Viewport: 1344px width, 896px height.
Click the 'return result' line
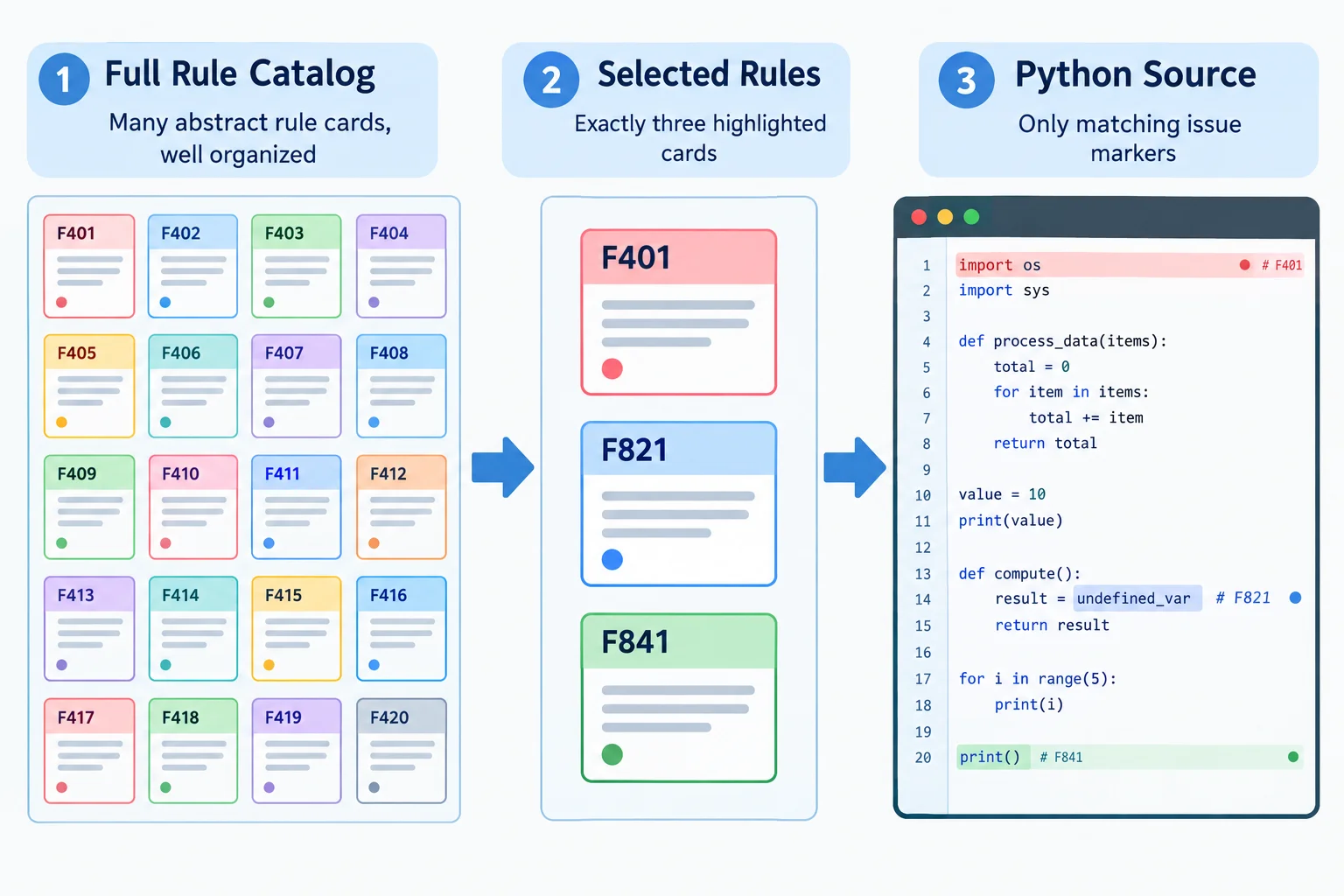click(1052, 626)
